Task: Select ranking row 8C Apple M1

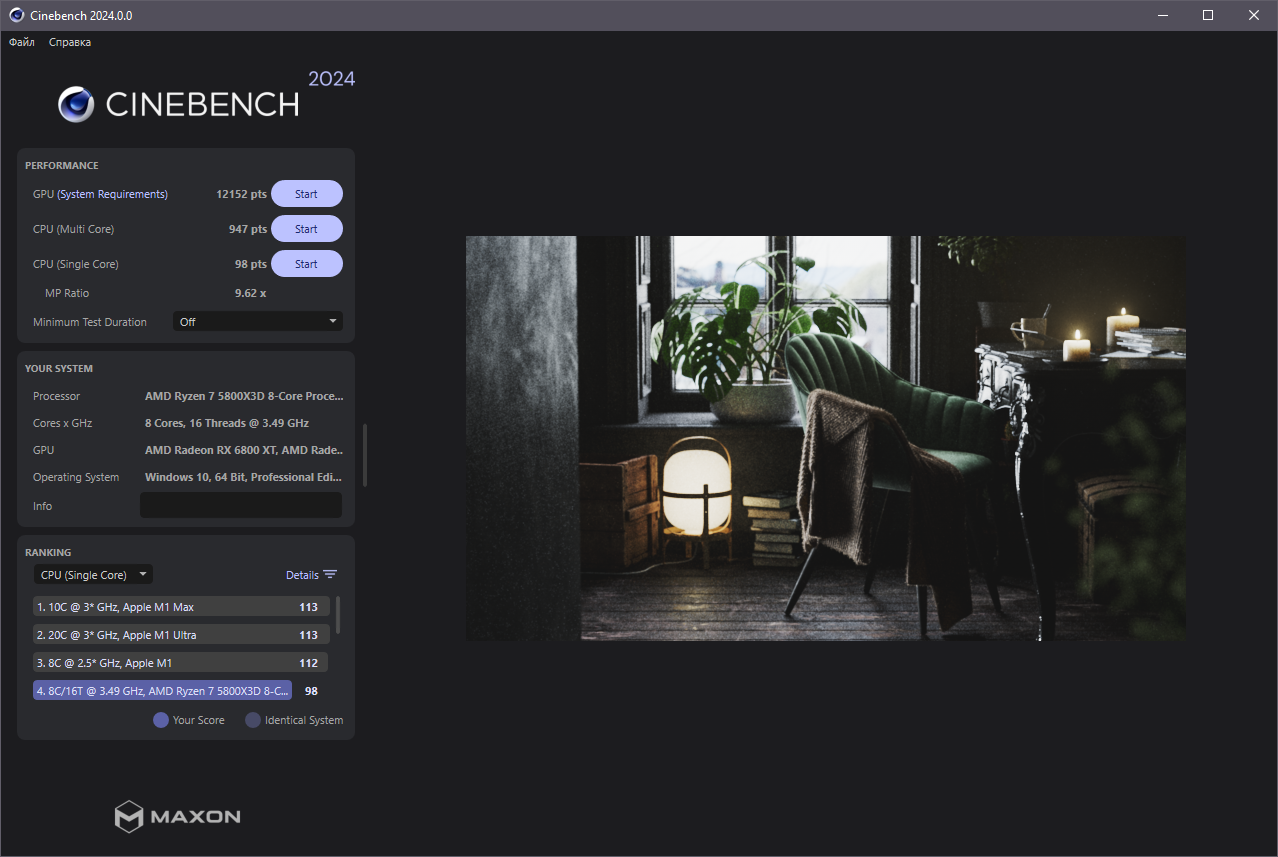Action: 181,663
